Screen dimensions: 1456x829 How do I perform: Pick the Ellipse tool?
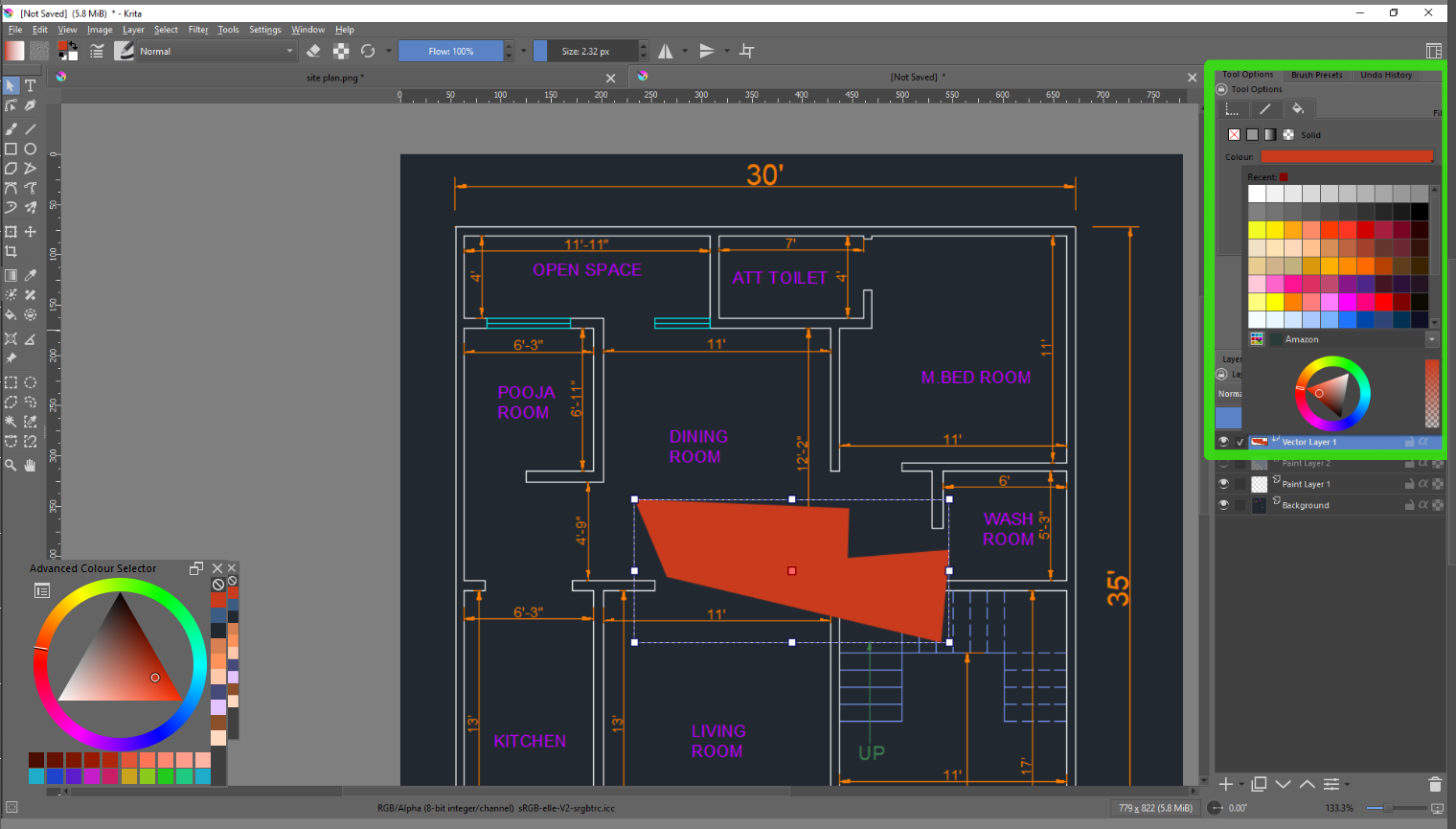[x=31, y=149]
